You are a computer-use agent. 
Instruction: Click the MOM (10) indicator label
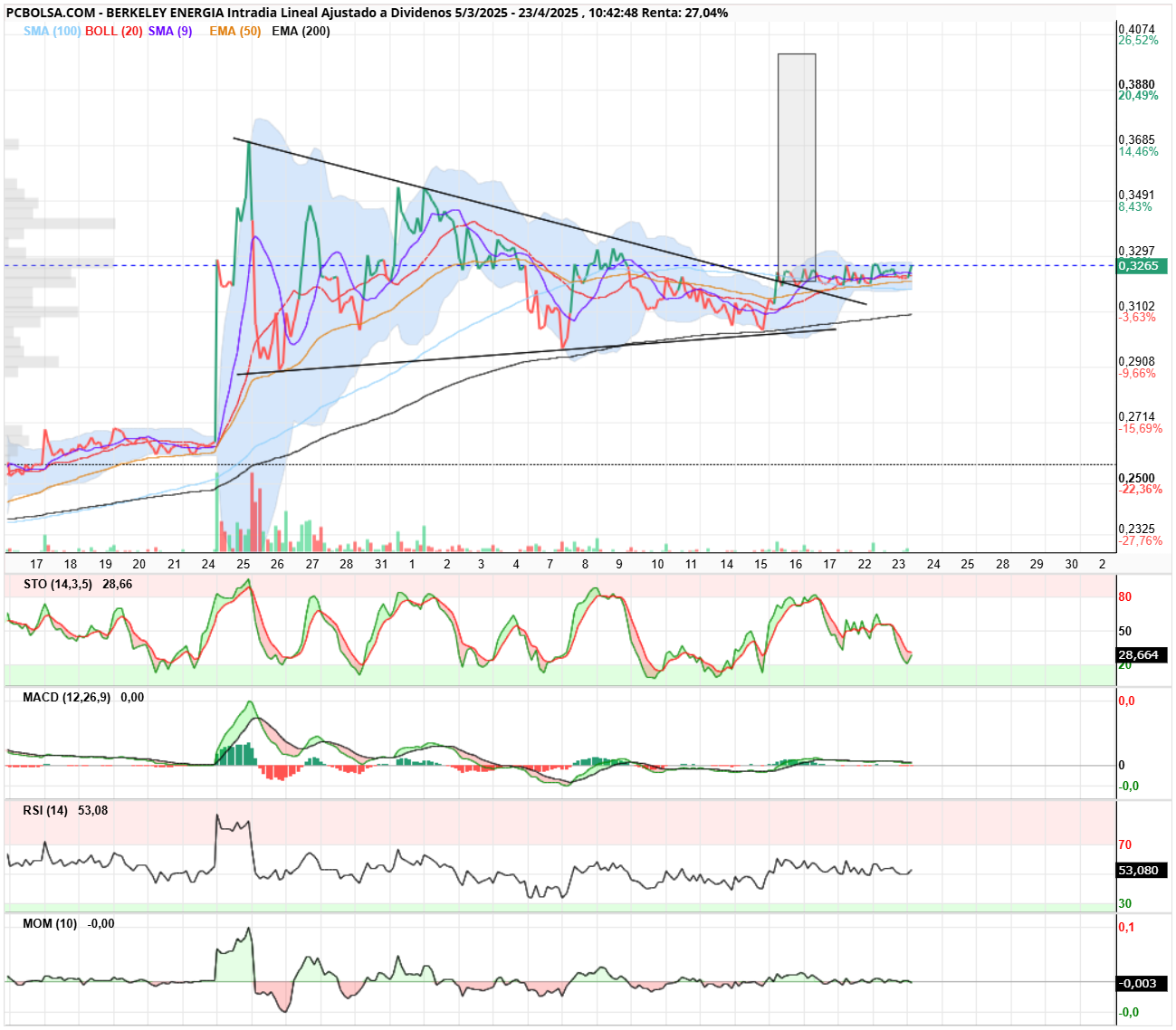click(50, 923)
